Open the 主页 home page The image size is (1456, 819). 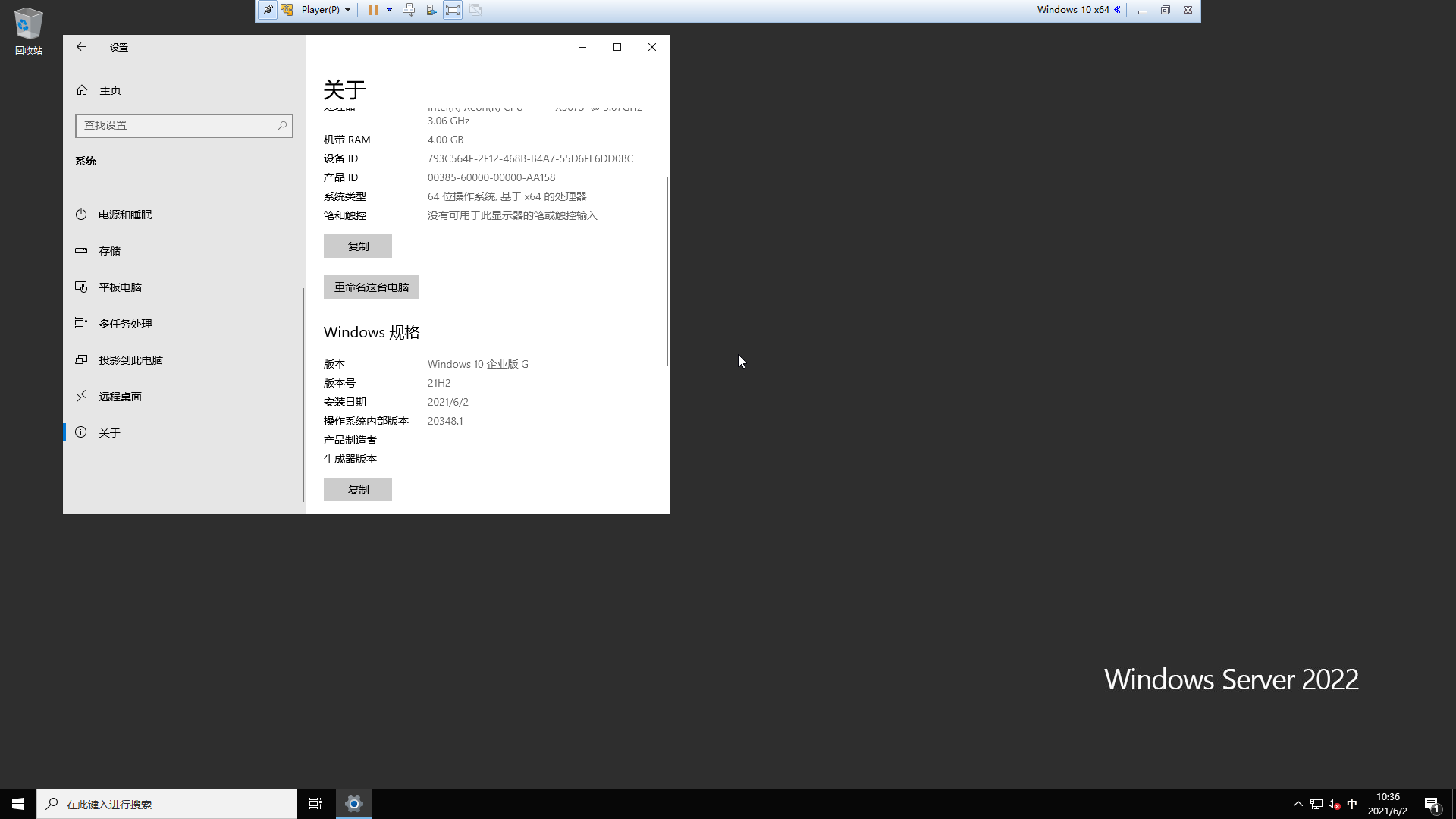(109, 90)
